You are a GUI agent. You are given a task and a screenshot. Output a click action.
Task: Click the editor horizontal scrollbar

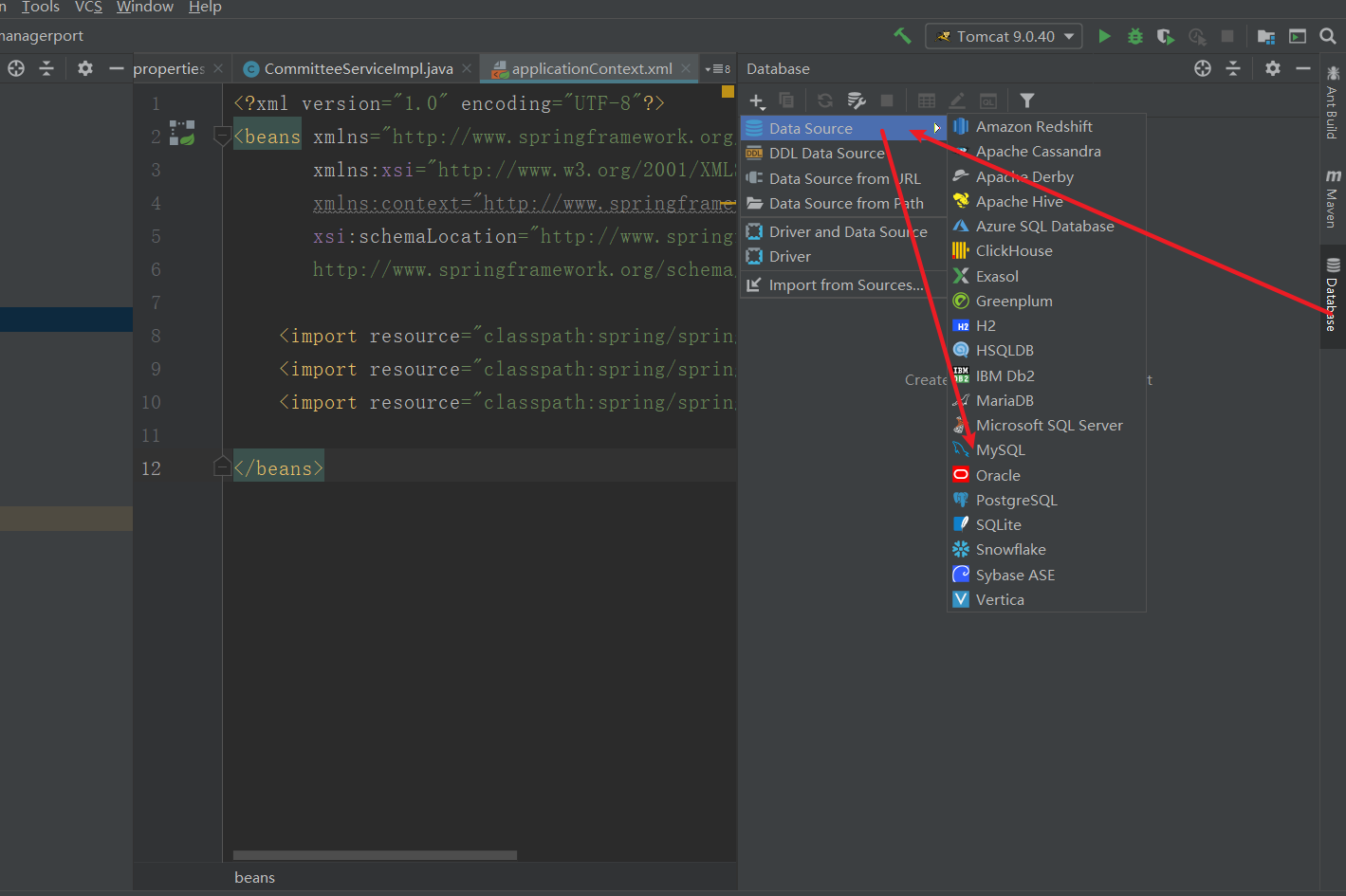[x=375, y=855]
